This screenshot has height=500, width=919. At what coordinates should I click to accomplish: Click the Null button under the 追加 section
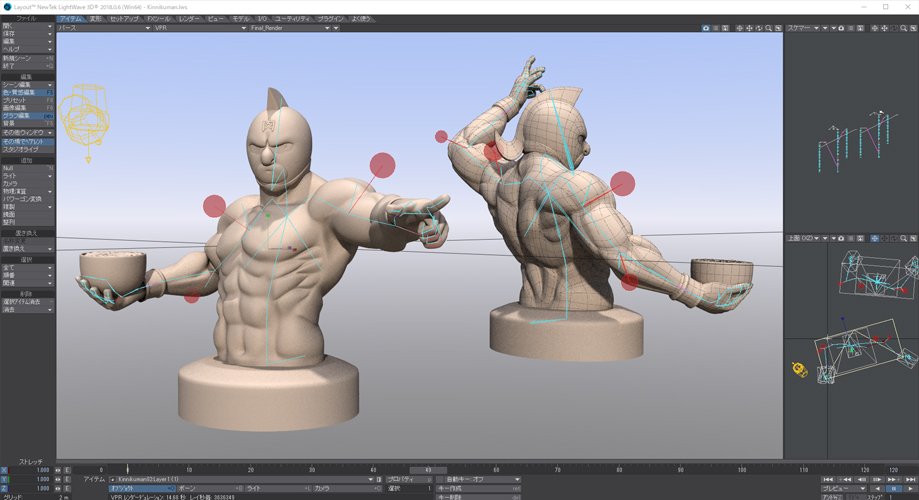click(27, 168)
